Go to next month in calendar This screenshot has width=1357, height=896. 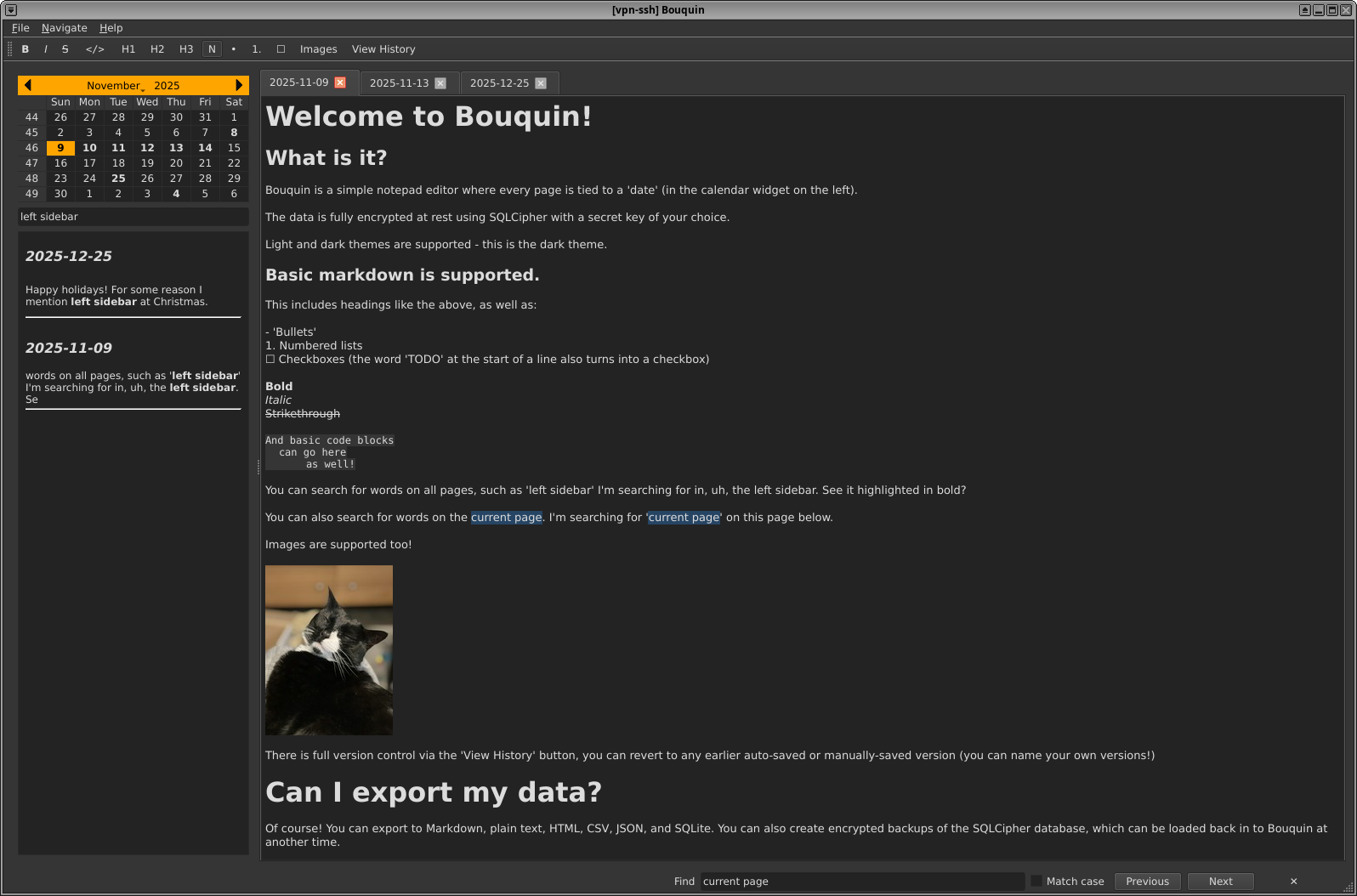tap(239, 85)
